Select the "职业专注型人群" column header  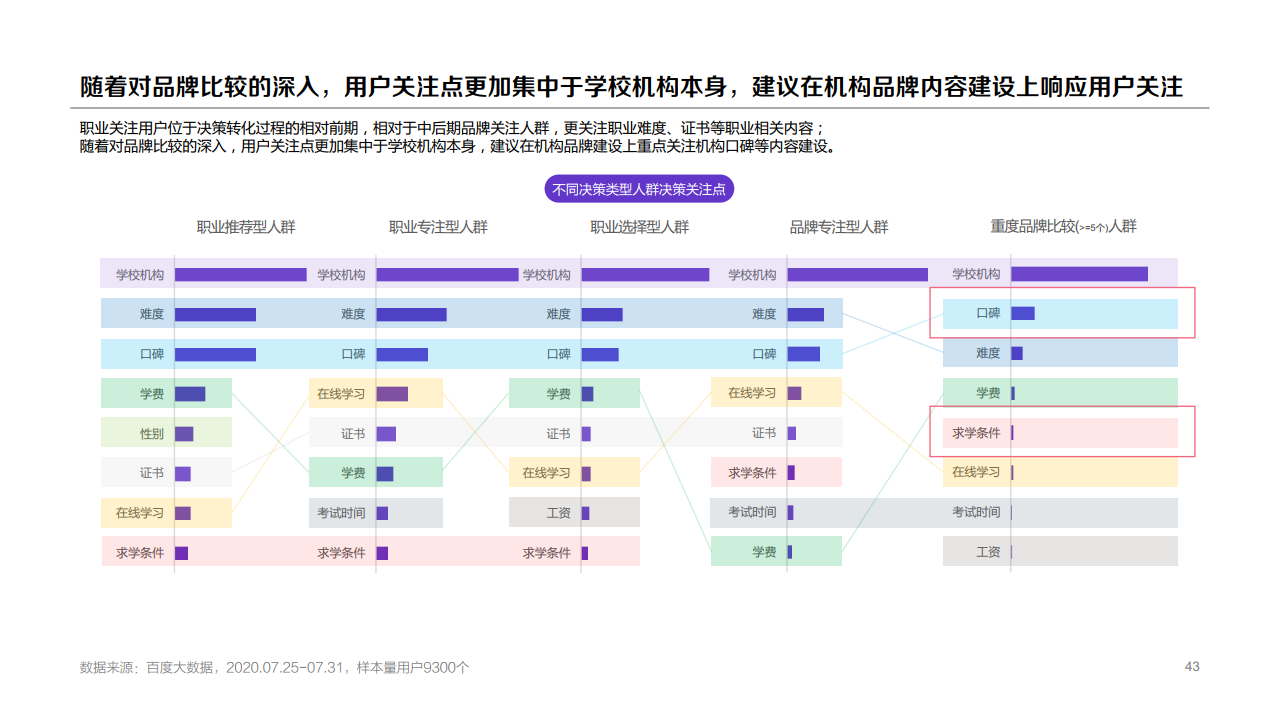point(438,227)
